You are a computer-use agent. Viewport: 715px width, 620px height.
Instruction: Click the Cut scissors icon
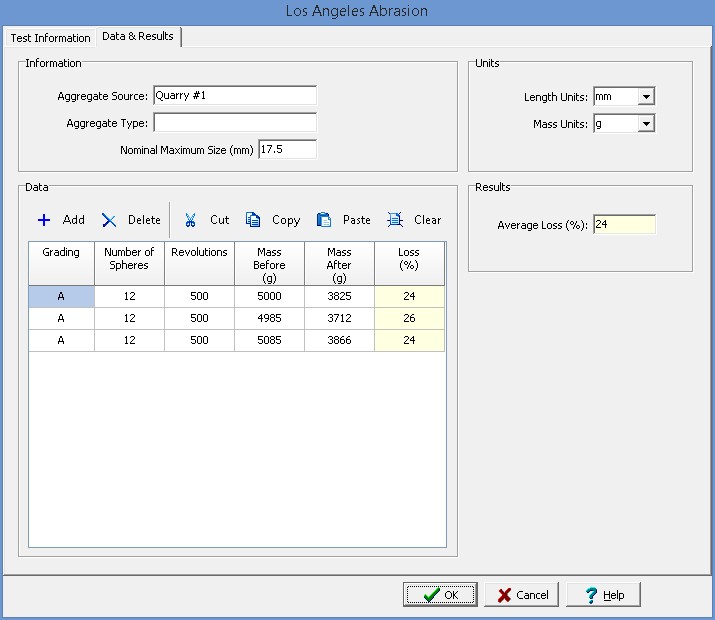[190, 220]
